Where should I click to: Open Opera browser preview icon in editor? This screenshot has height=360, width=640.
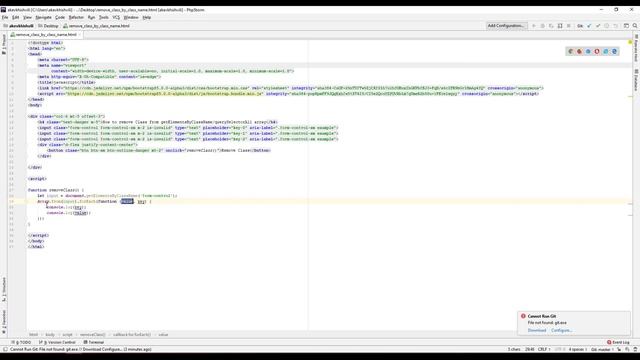point(597,51)
